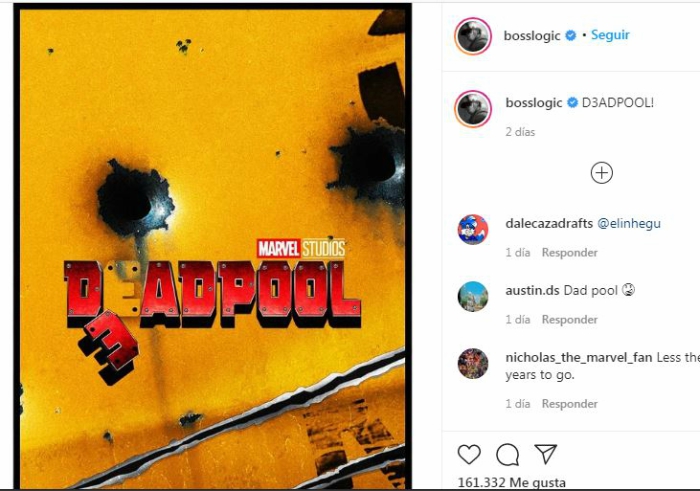
Task: Like the post with the heart icon
Action: point(469,455)
